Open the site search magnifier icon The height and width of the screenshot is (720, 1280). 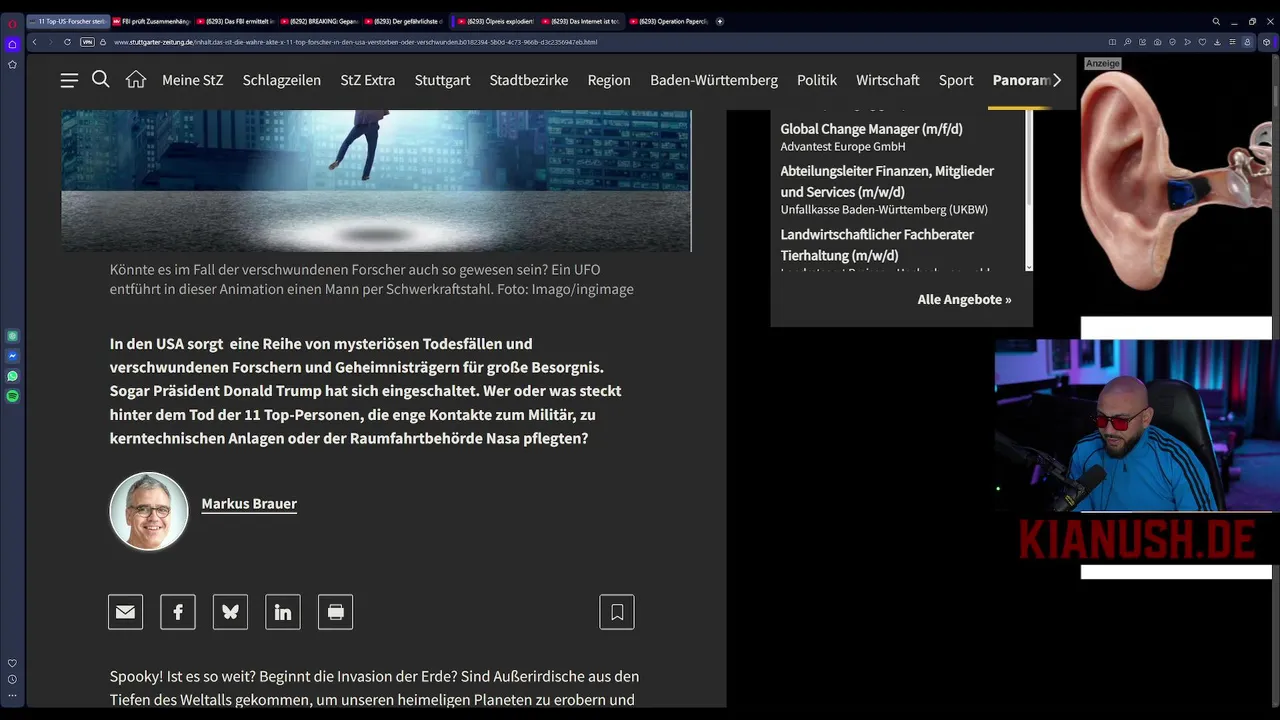coord(101,79)
